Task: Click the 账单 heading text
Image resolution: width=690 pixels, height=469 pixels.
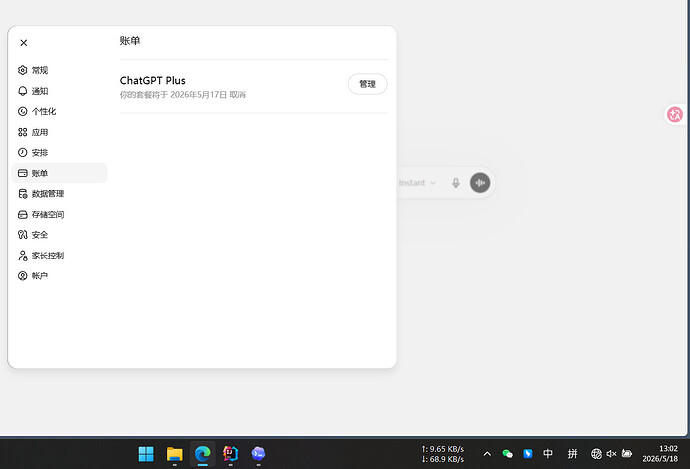Action: tap(130, 40)
